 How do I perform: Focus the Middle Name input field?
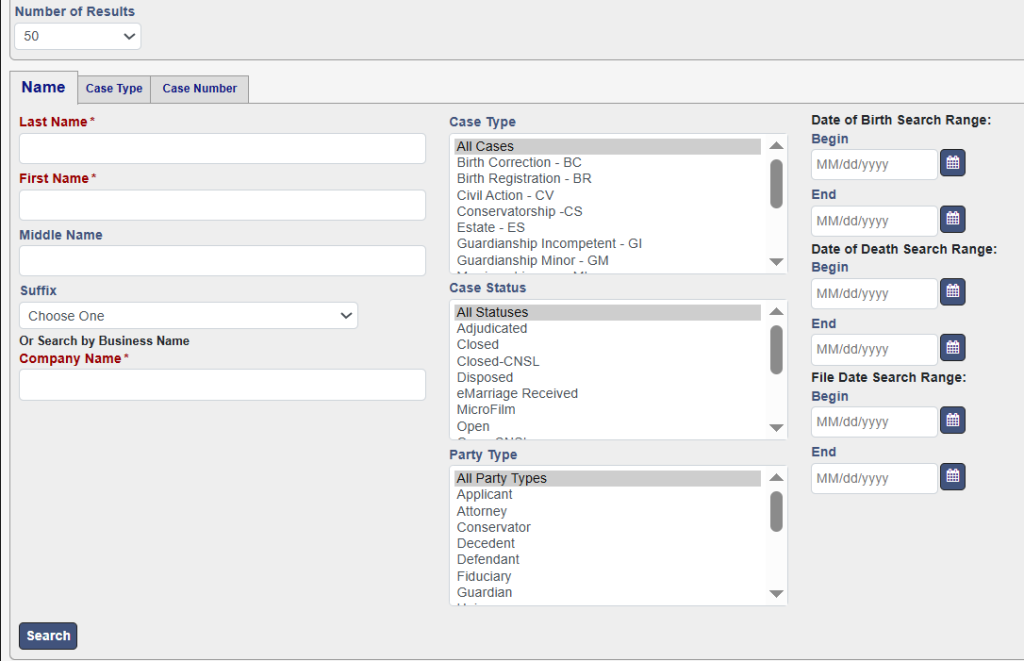point(223,261)
